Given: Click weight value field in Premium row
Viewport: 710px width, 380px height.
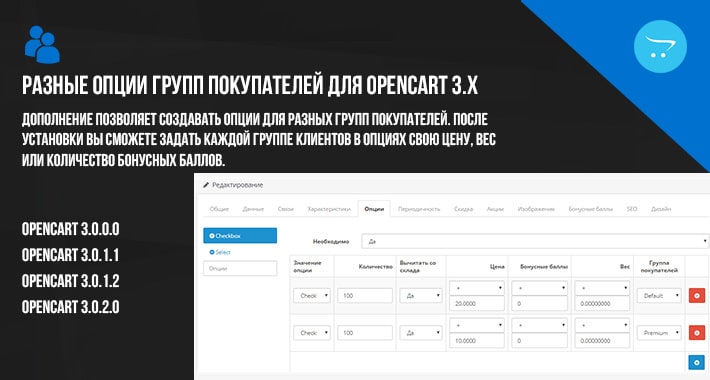Looking at the screenshot, I should 602,341.
